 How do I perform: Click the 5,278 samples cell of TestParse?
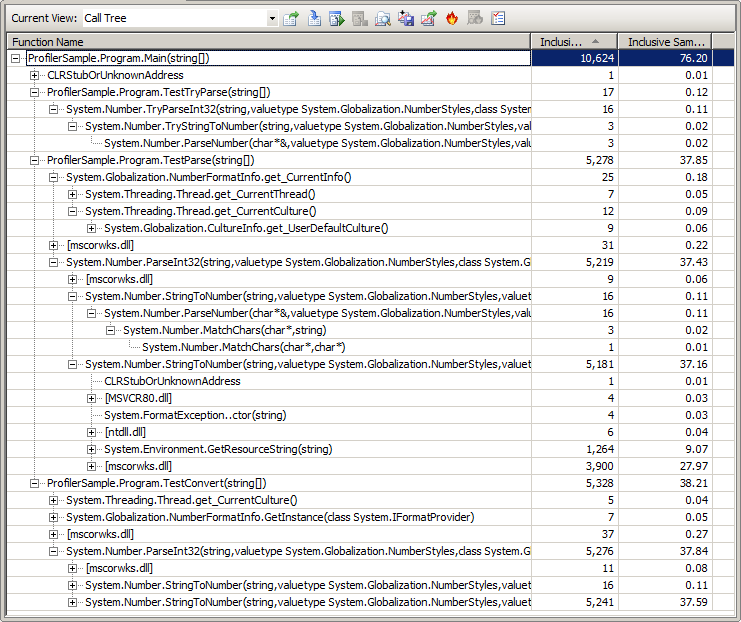pyautogui.click(x=575, y=160)
